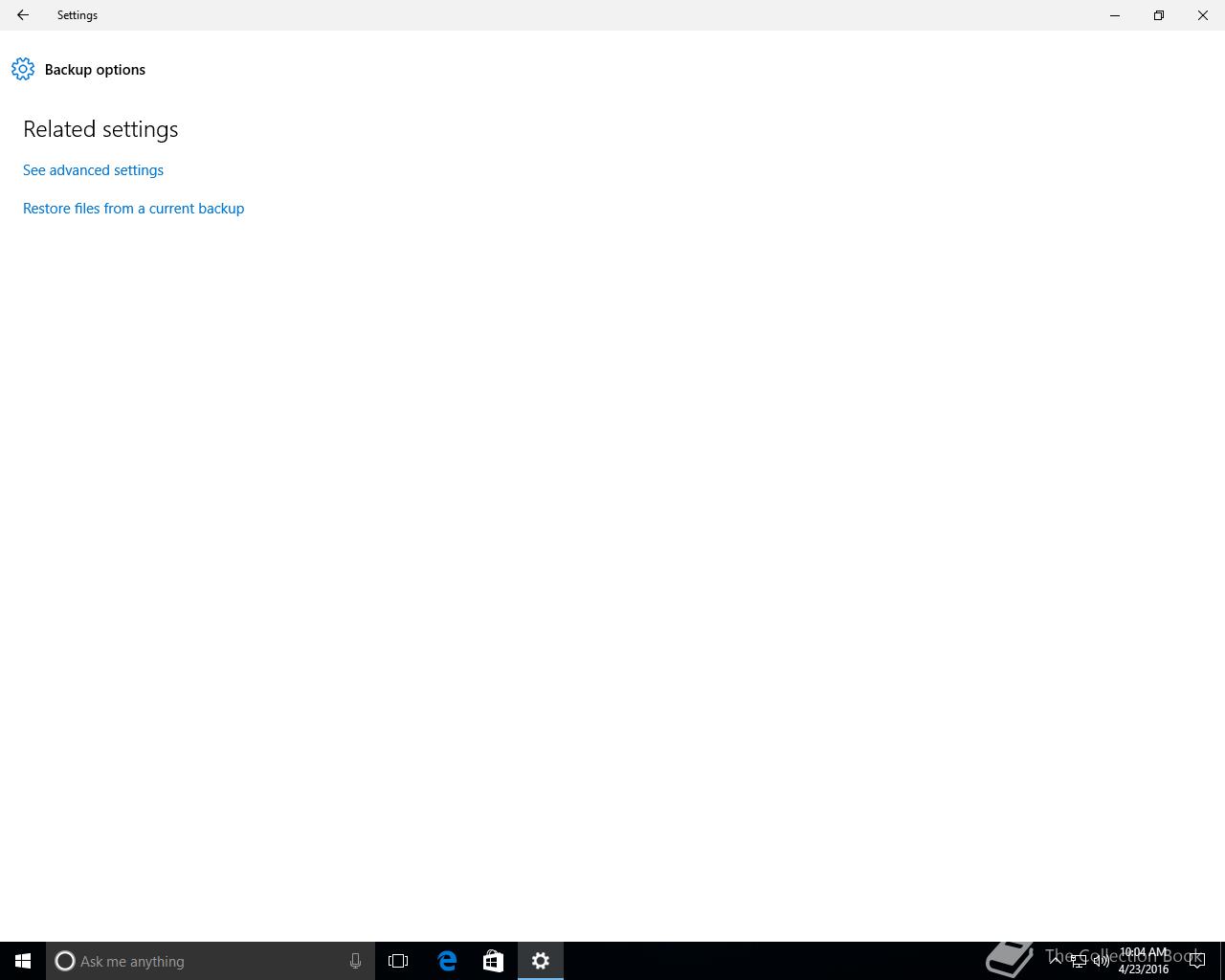1225x980 pixels.
Task: Open the Windows Start menu
Action: coord(23,961)
